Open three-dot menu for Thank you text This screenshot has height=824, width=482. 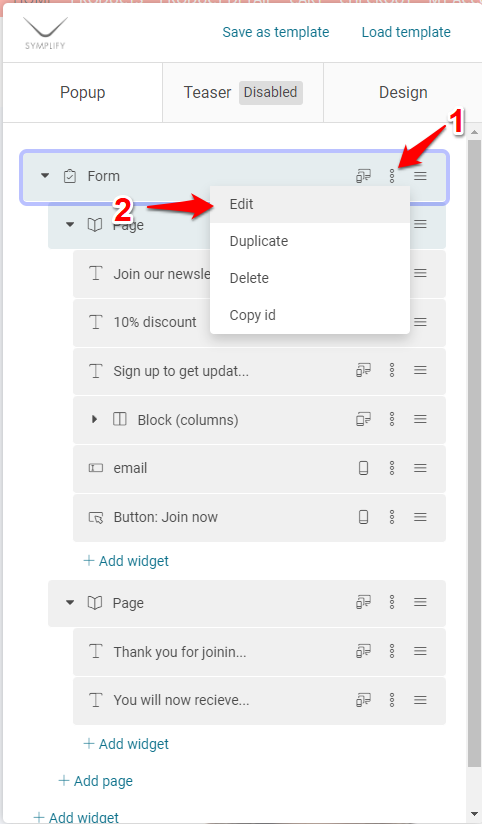coord(392,651)
